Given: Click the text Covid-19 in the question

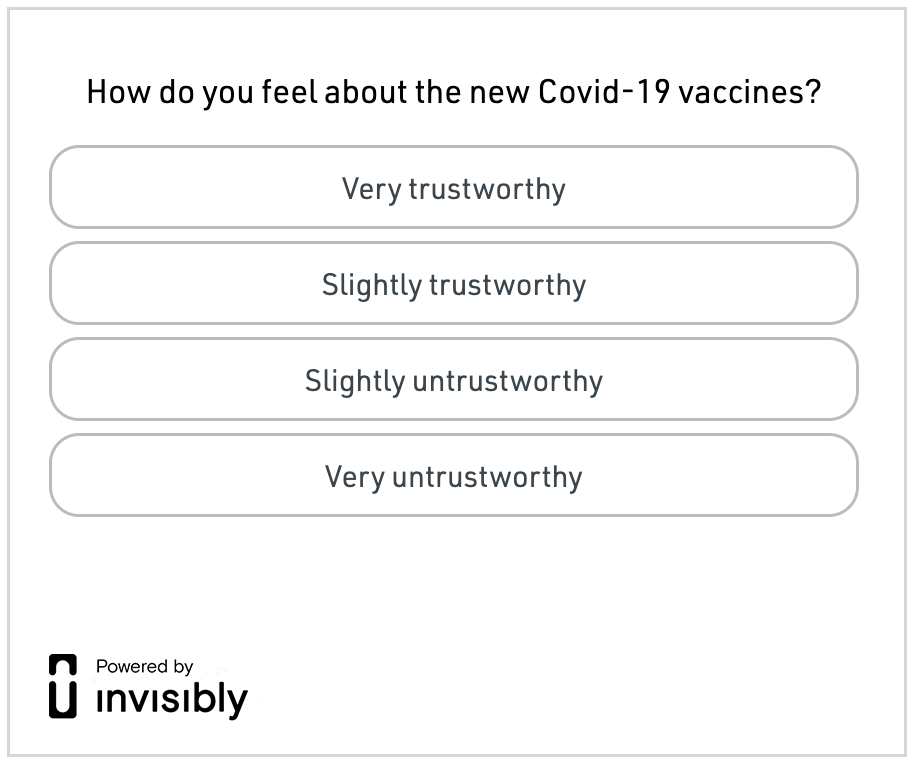Looking at the screenshot, I should click(x=604, y=91).
